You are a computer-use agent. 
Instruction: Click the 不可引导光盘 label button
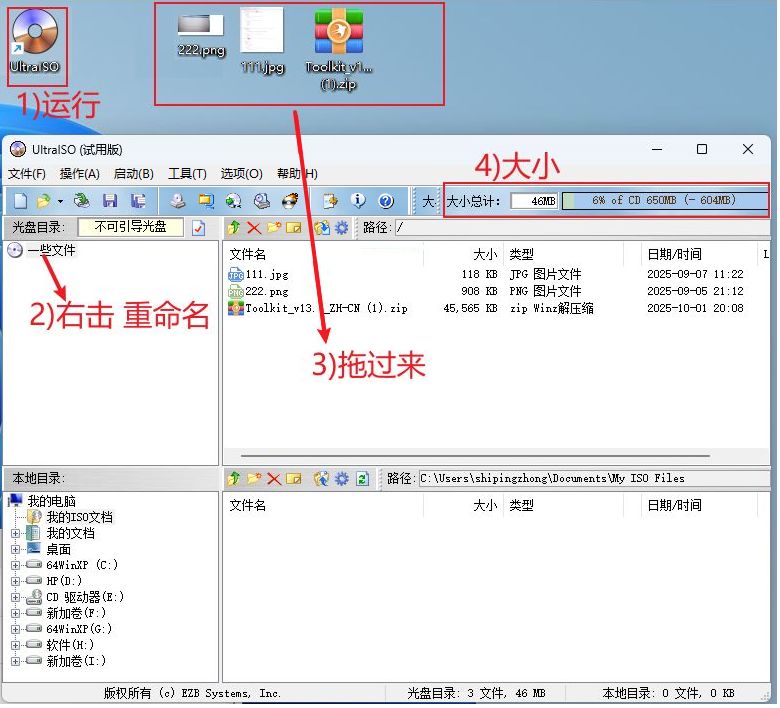131,228
